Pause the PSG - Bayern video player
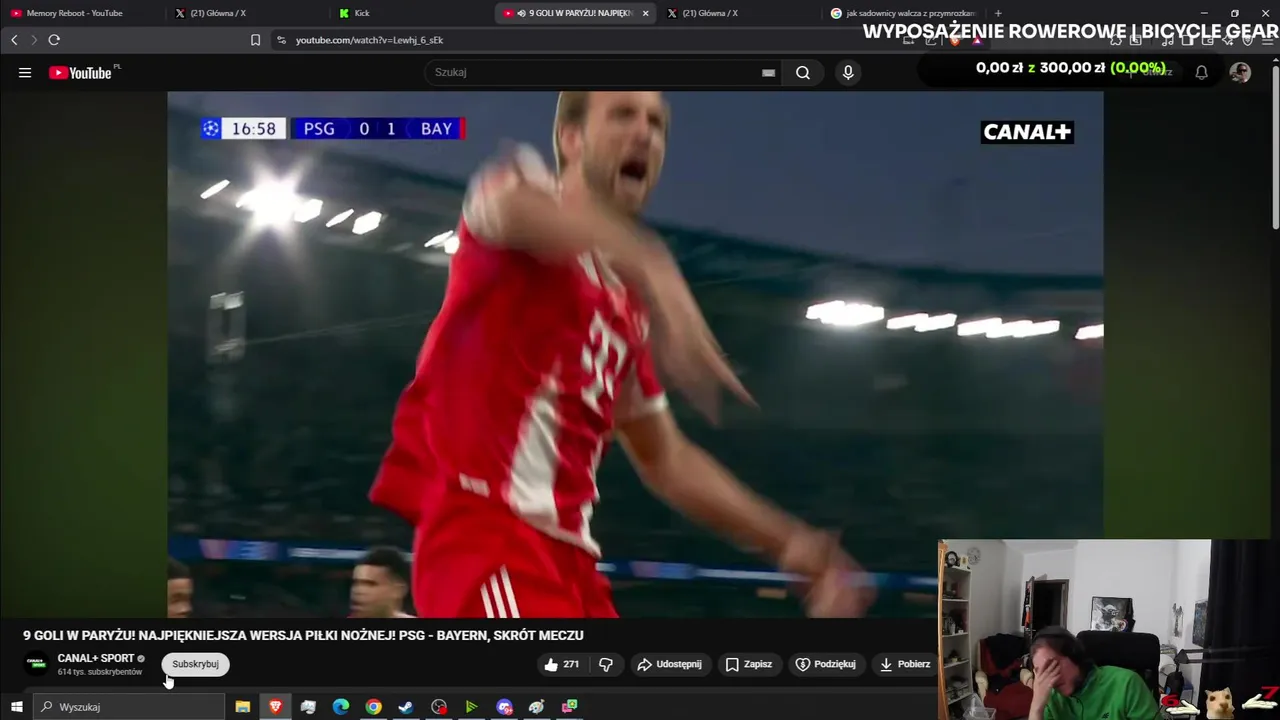The image size is (1280, 720). click(635, 355)
